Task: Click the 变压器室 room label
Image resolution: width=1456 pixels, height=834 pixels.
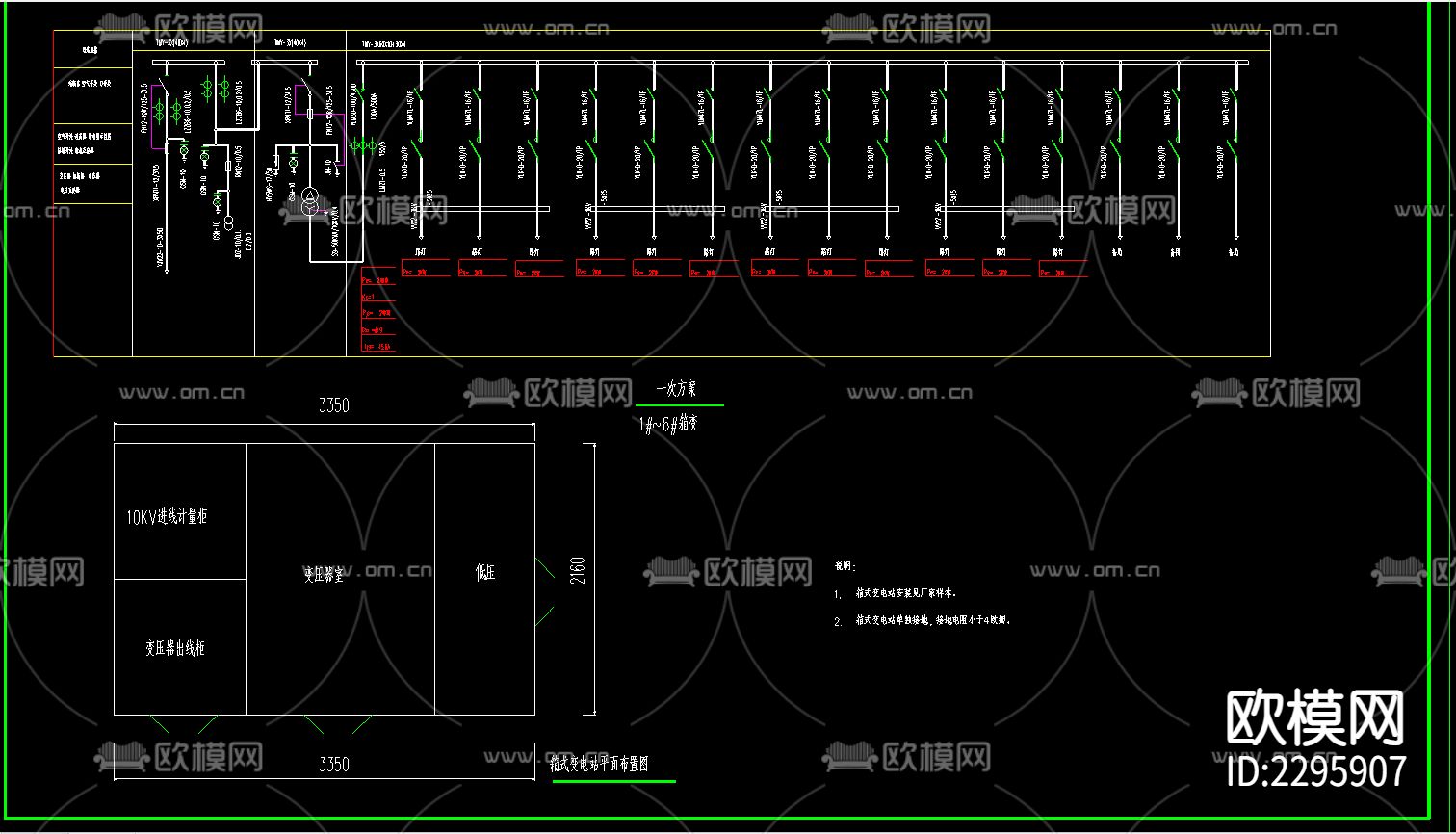Action: click(x=324, y=573)
